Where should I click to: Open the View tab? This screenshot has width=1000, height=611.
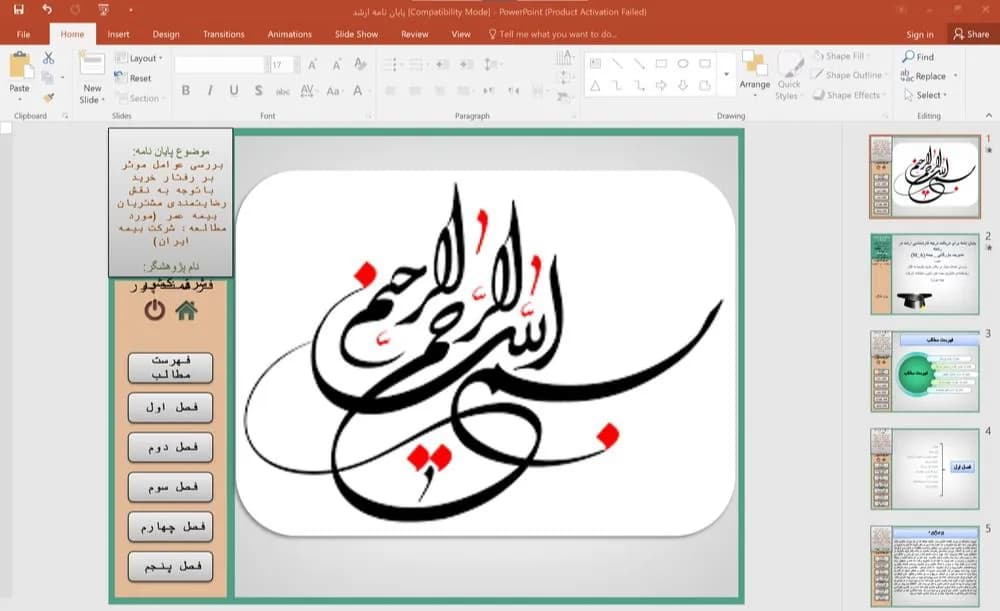coord(460,34)
